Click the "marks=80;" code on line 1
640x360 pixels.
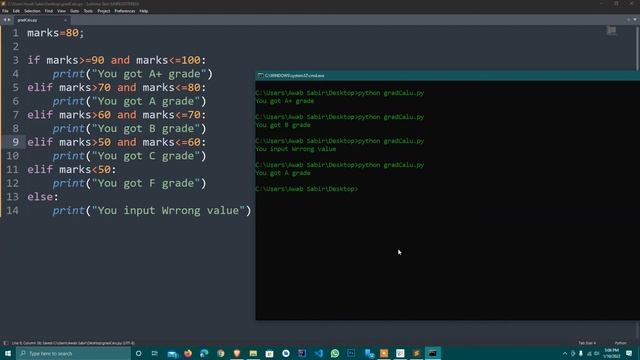56,33
